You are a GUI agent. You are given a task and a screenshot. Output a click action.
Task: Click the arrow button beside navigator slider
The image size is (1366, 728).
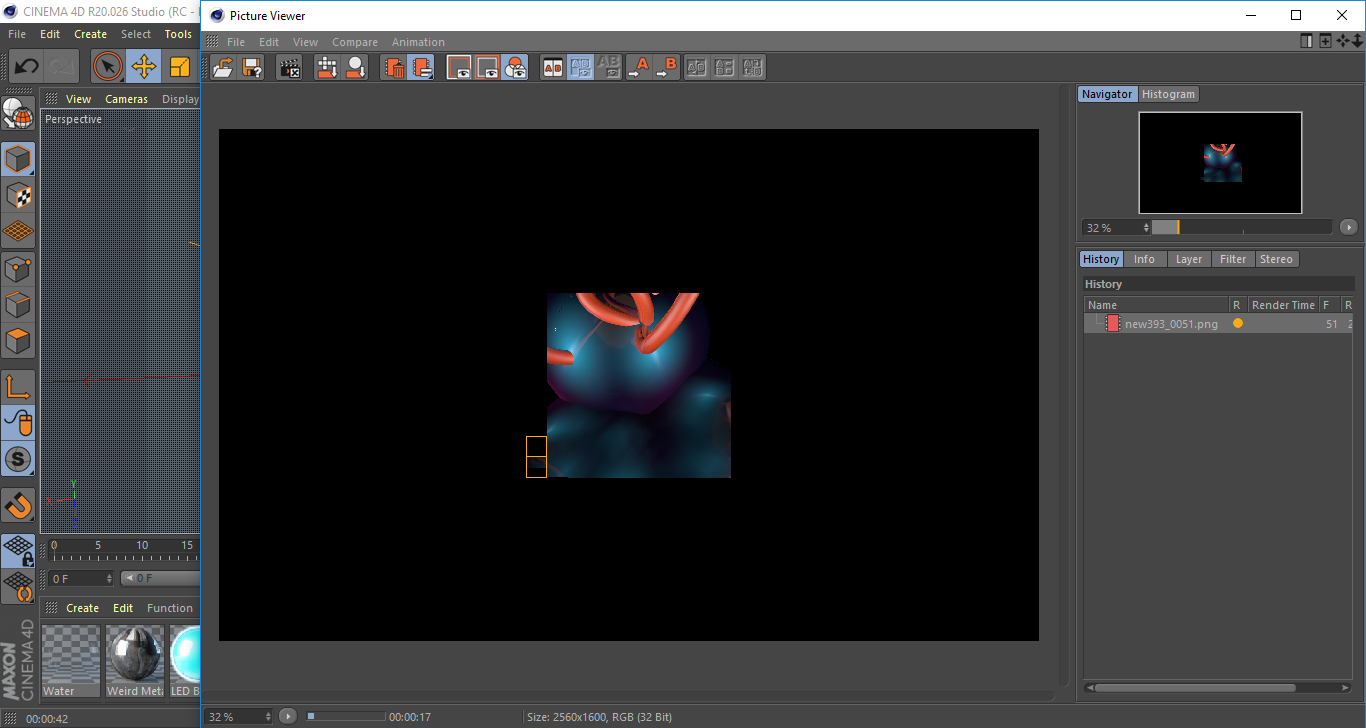point(1348,227)
